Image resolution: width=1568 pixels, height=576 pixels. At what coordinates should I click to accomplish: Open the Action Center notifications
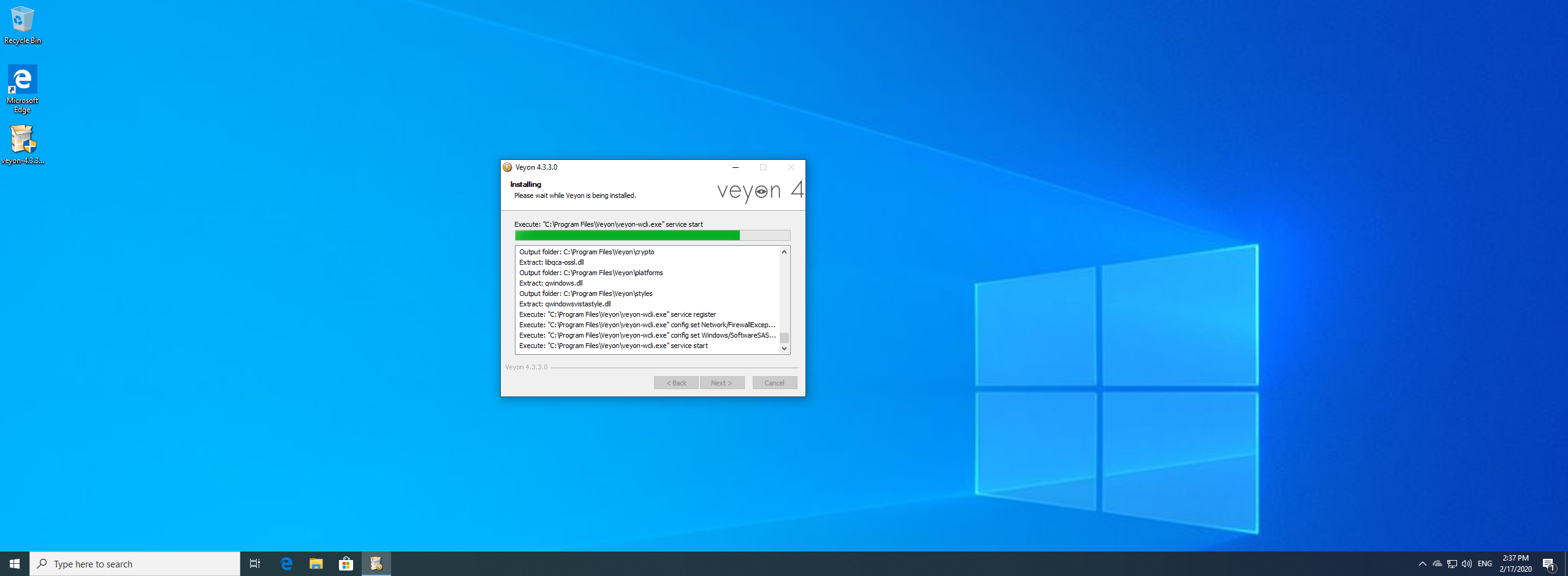[x=1549, y=564]
